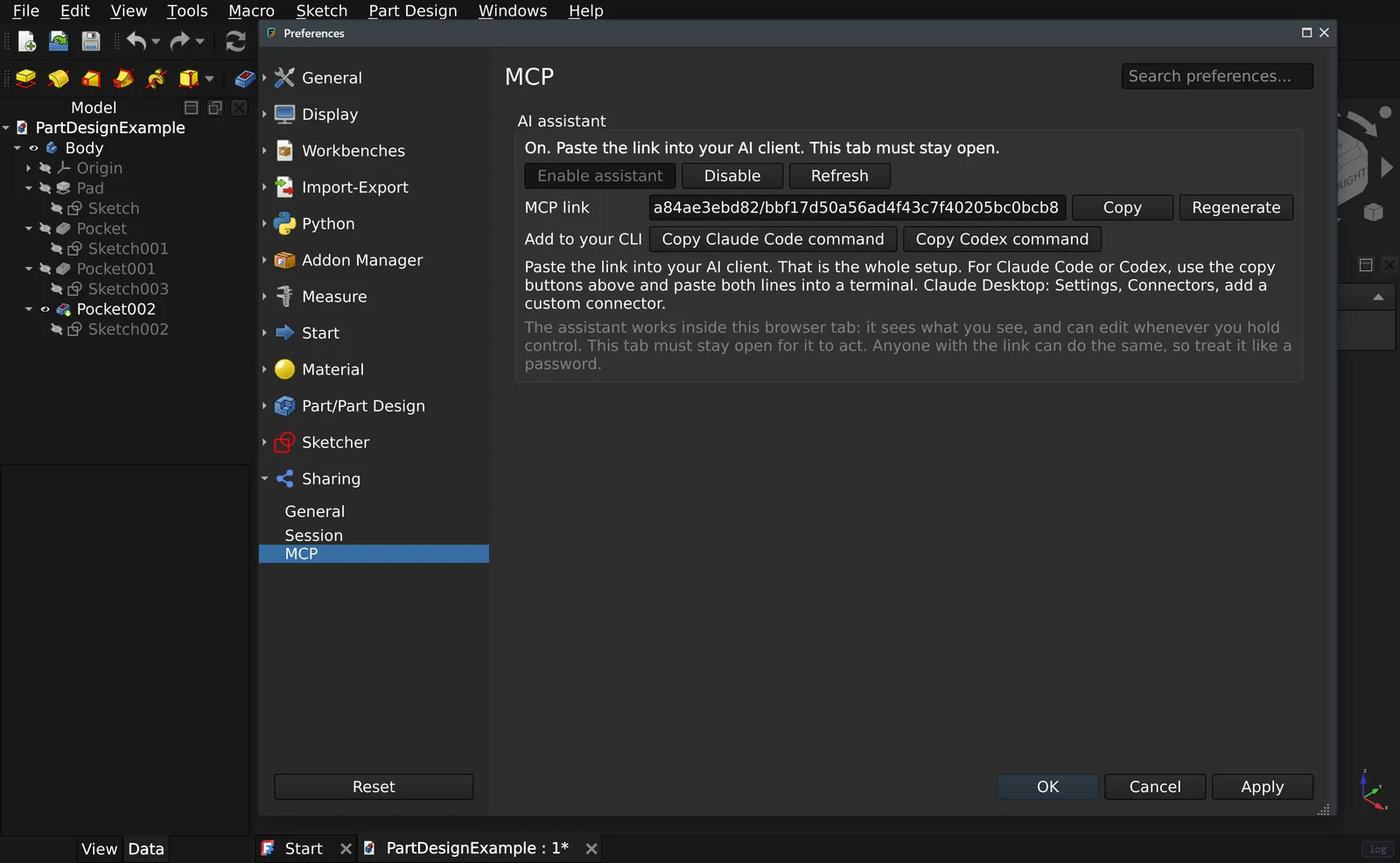Select the Revolution tool icon

tap(59, 79)
